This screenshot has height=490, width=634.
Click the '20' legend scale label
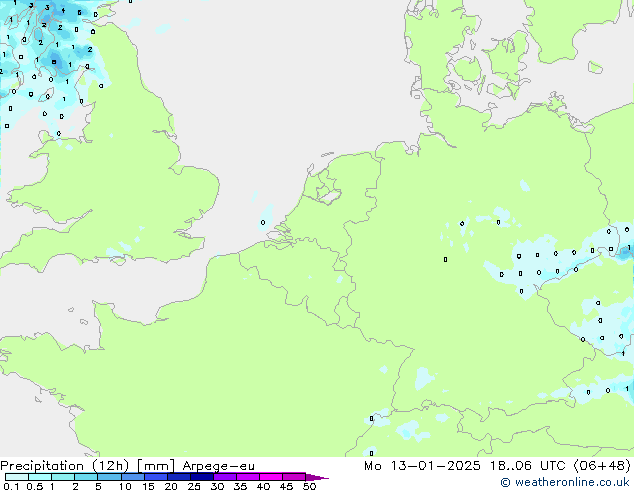pyautogui.click(x=171, y=486)
